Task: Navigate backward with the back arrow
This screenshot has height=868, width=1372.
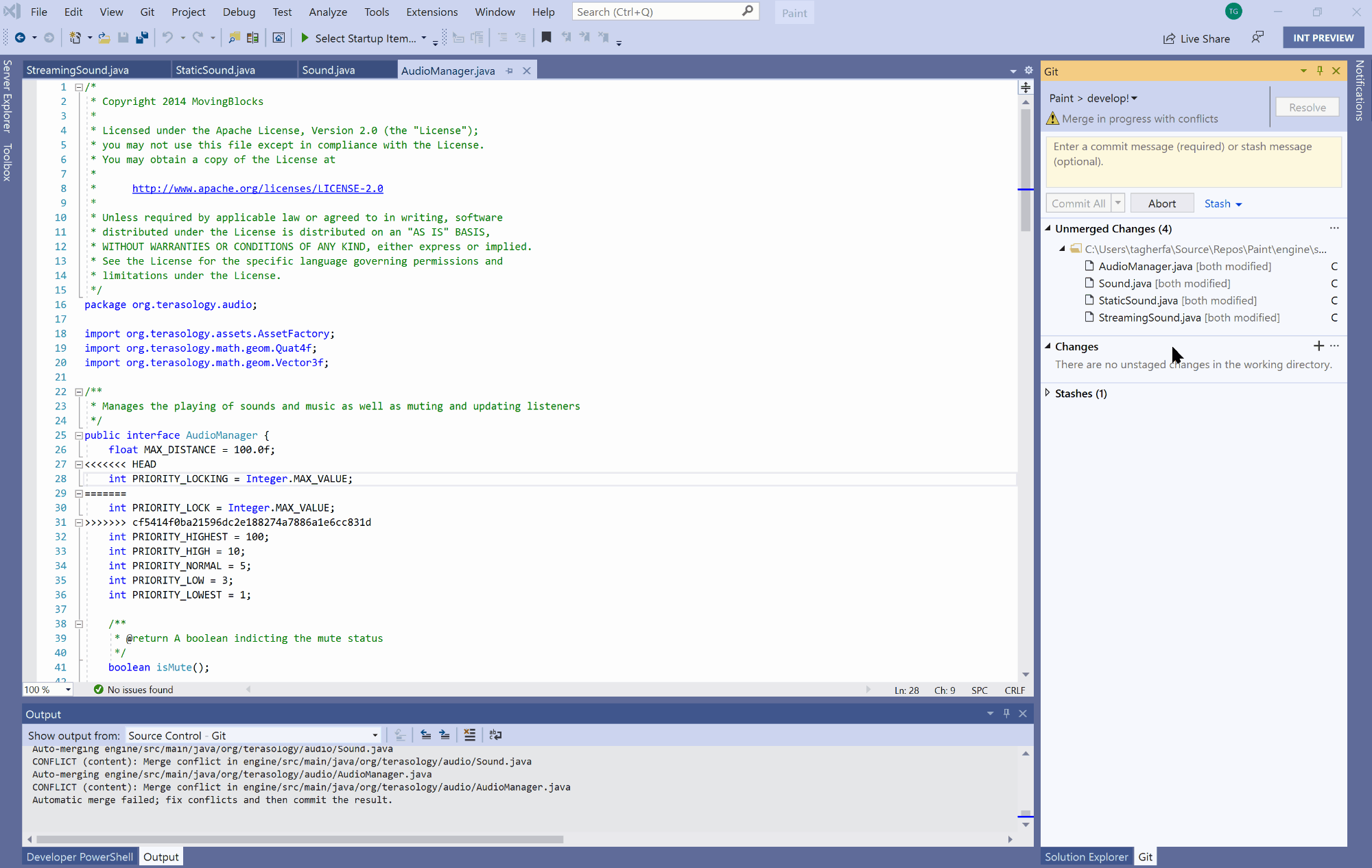Action: (20, 38)
